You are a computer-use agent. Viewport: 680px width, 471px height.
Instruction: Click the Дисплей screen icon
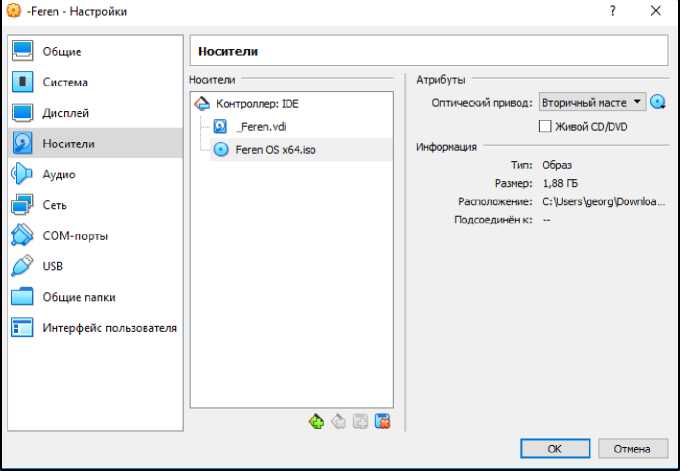coord(22,113)
